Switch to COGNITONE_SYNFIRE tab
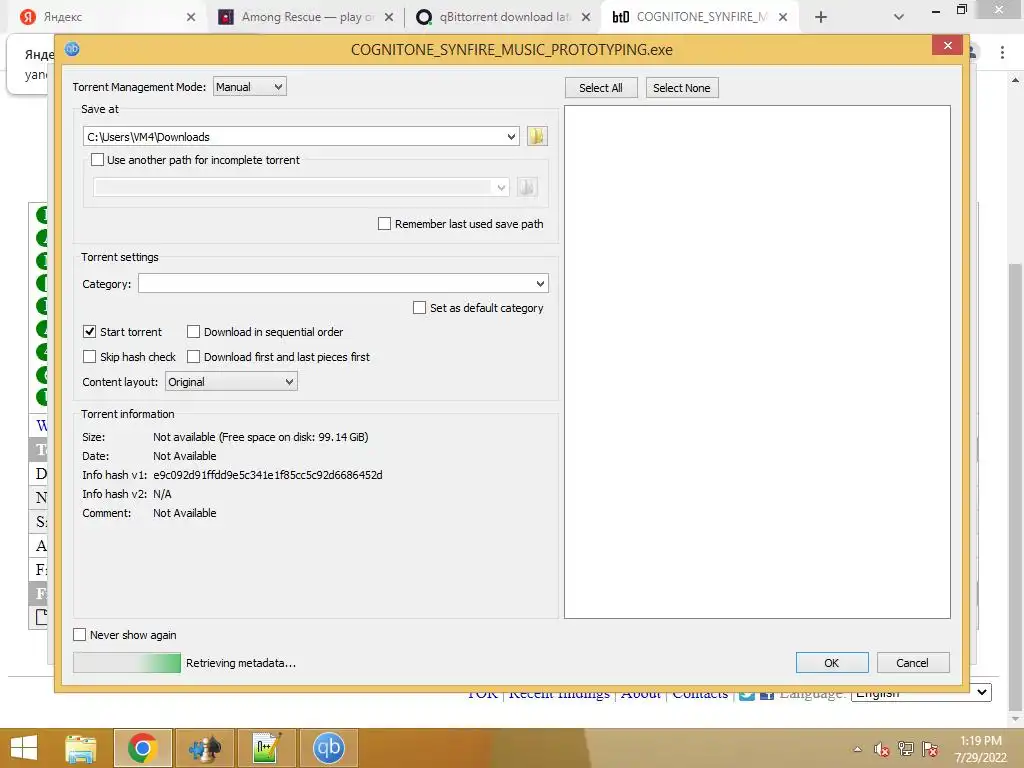This screenshot has height=768, width=1024. (x=699, y=17)
